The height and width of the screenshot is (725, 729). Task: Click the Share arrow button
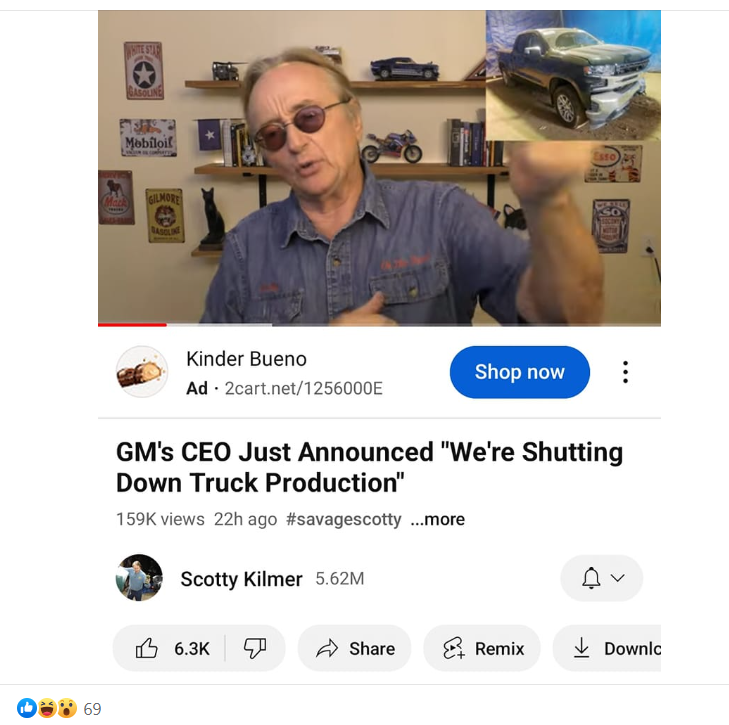(x=354, y=648)
